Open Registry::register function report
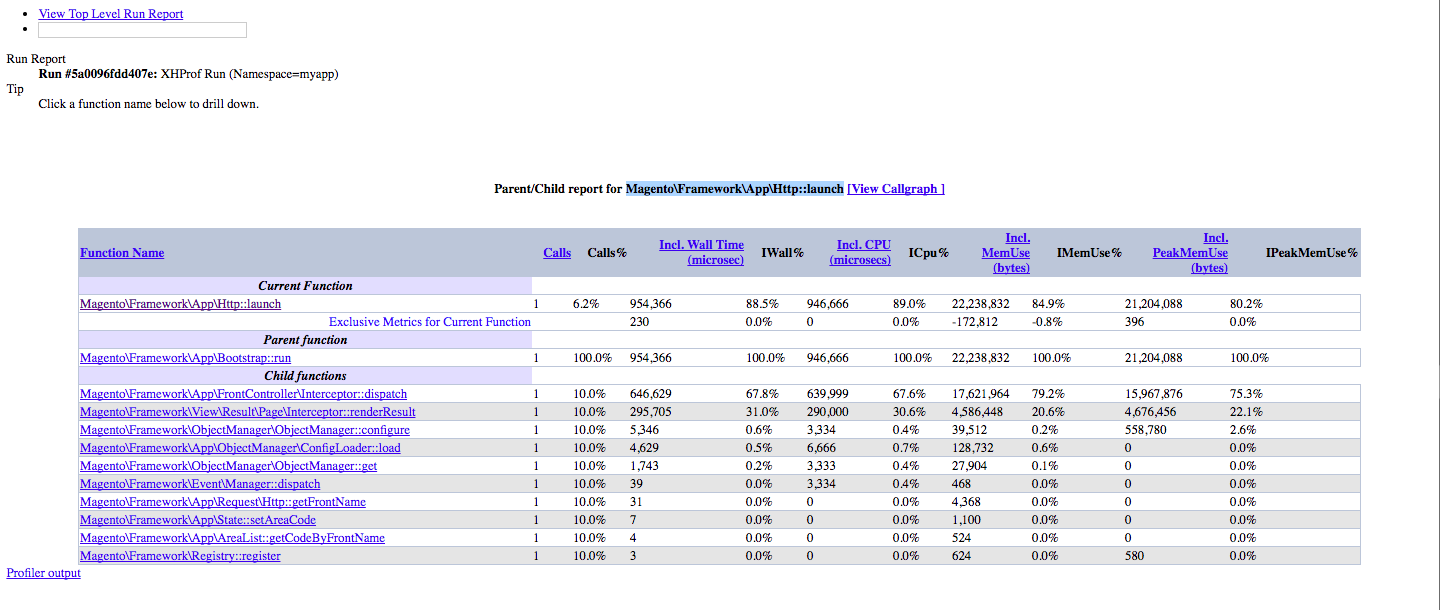 click(180, 556)
